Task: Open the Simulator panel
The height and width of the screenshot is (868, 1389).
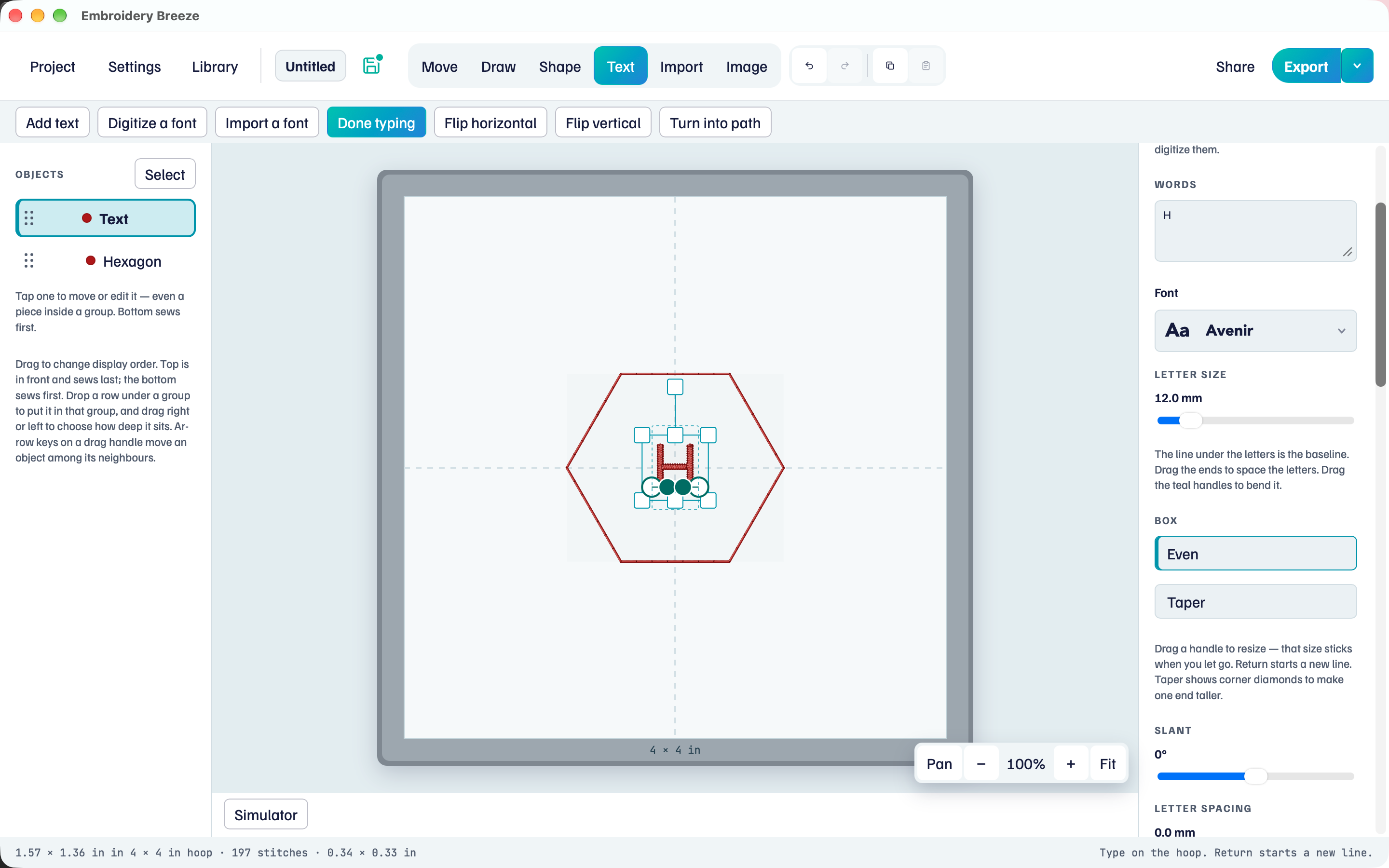Action: (266, 814)
